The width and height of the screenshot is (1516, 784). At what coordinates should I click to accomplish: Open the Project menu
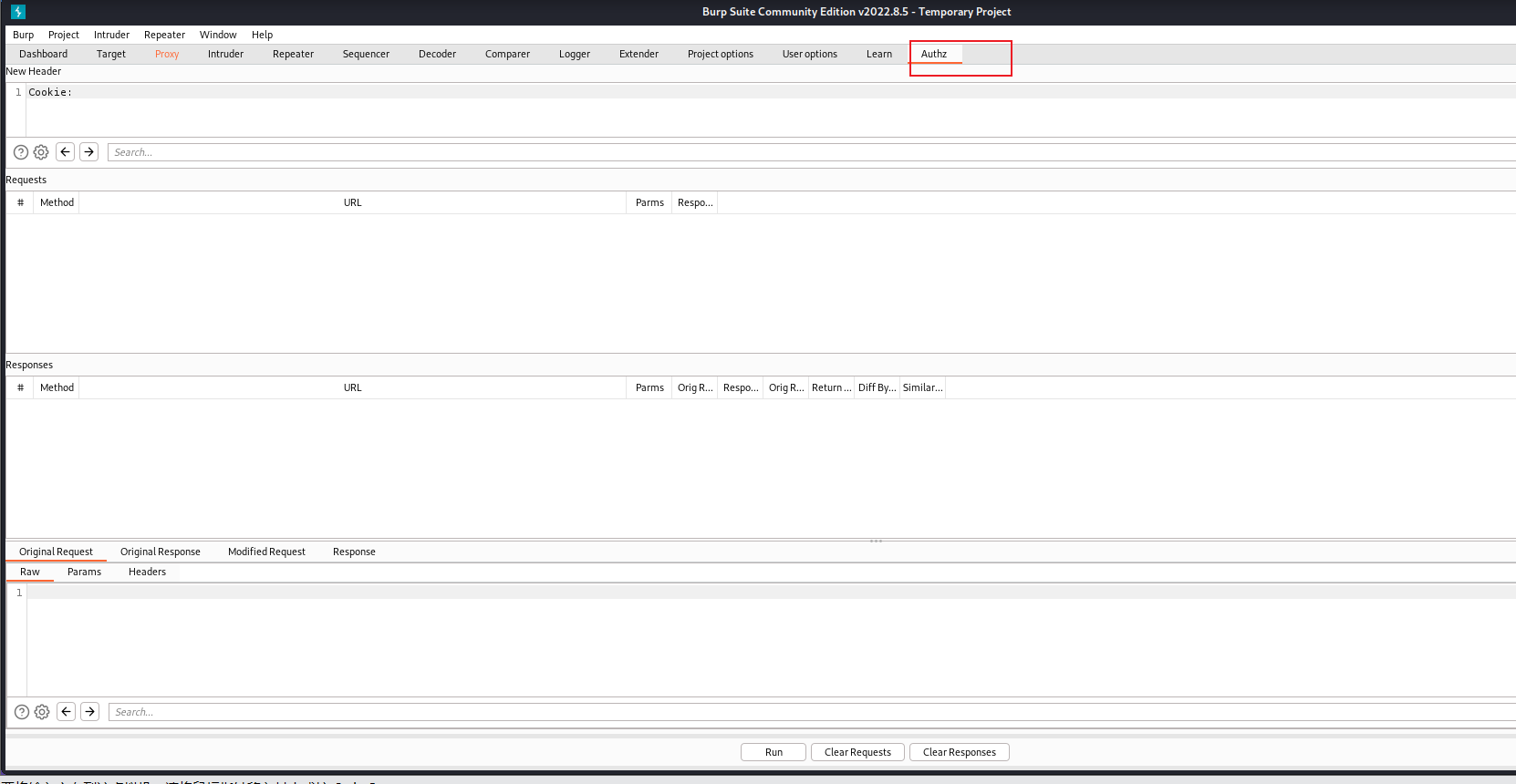(x=64, y=35)
